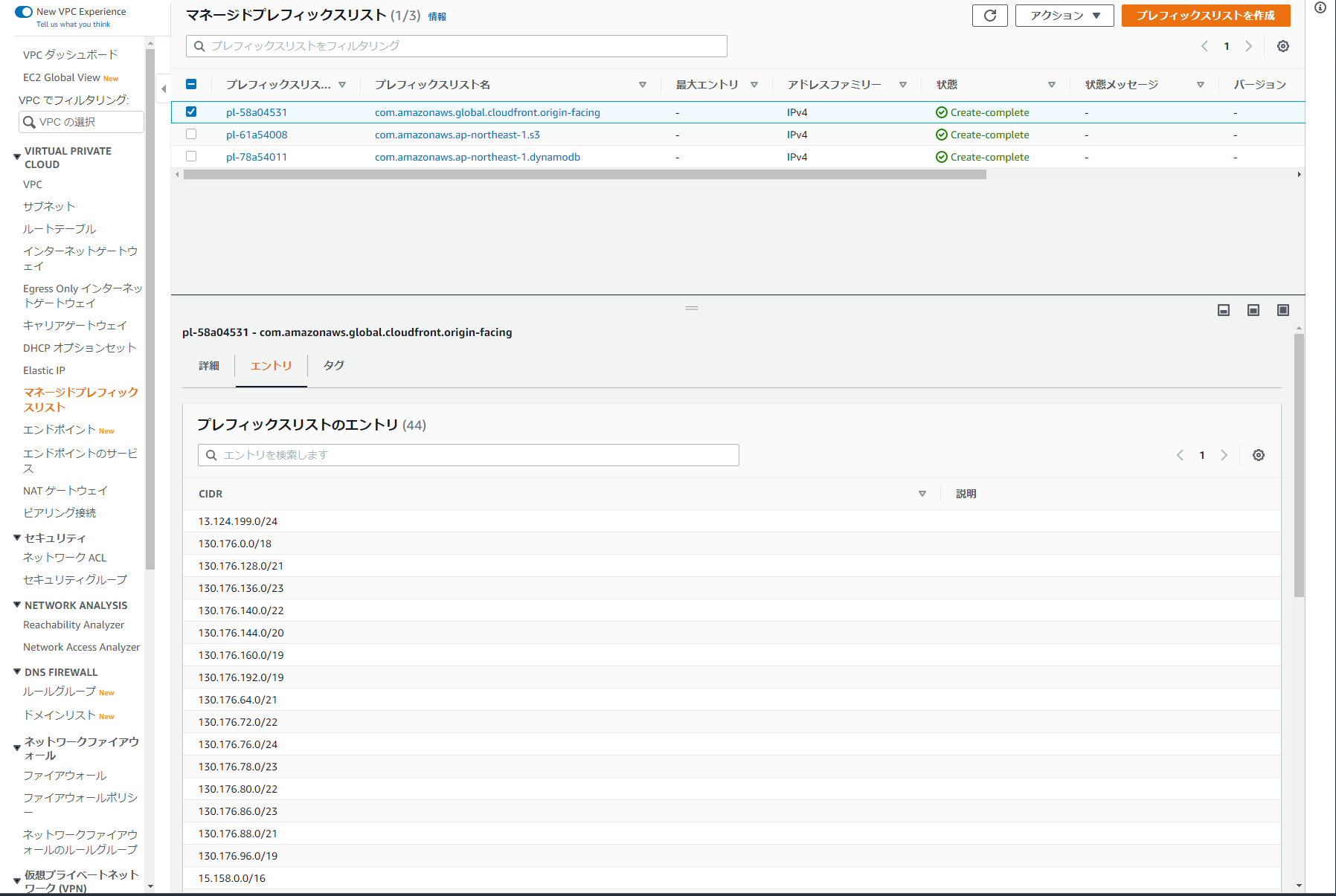Open com.amazonaws.ap-northeast-1.s3 link
1336x896 pixels.
coord(457,135)
